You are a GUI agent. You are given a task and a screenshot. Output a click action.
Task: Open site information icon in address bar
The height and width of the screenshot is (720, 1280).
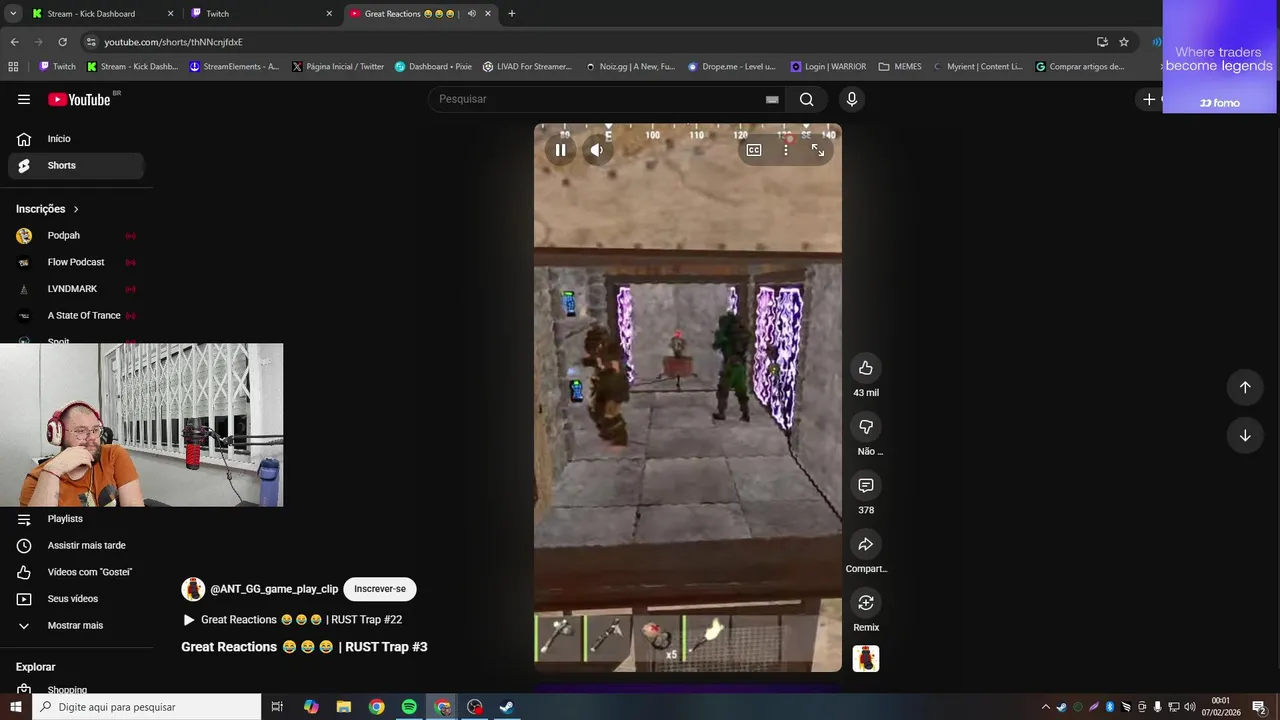pos(91,42)
